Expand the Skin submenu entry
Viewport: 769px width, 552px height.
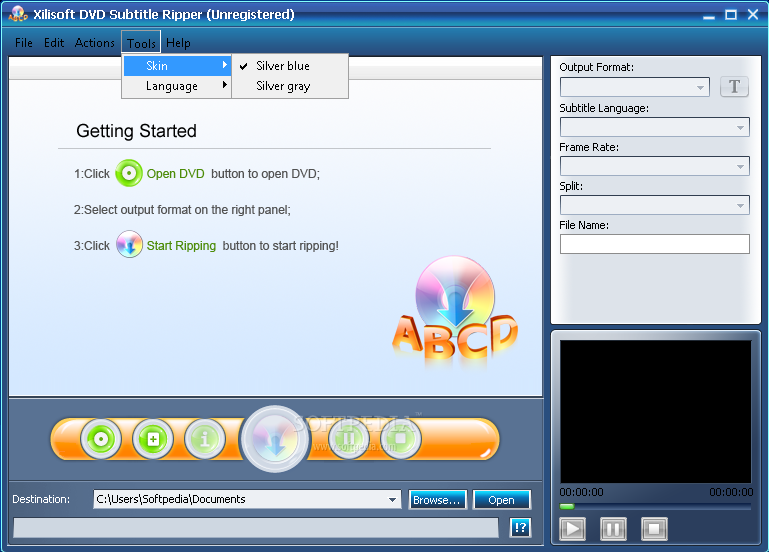pos(177,66)
